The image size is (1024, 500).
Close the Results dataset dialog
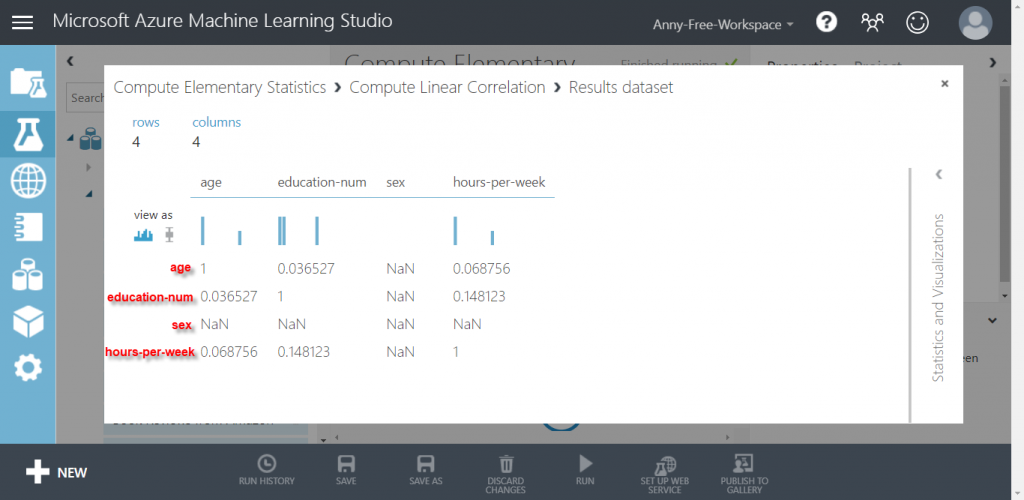(x=944, y=84)
